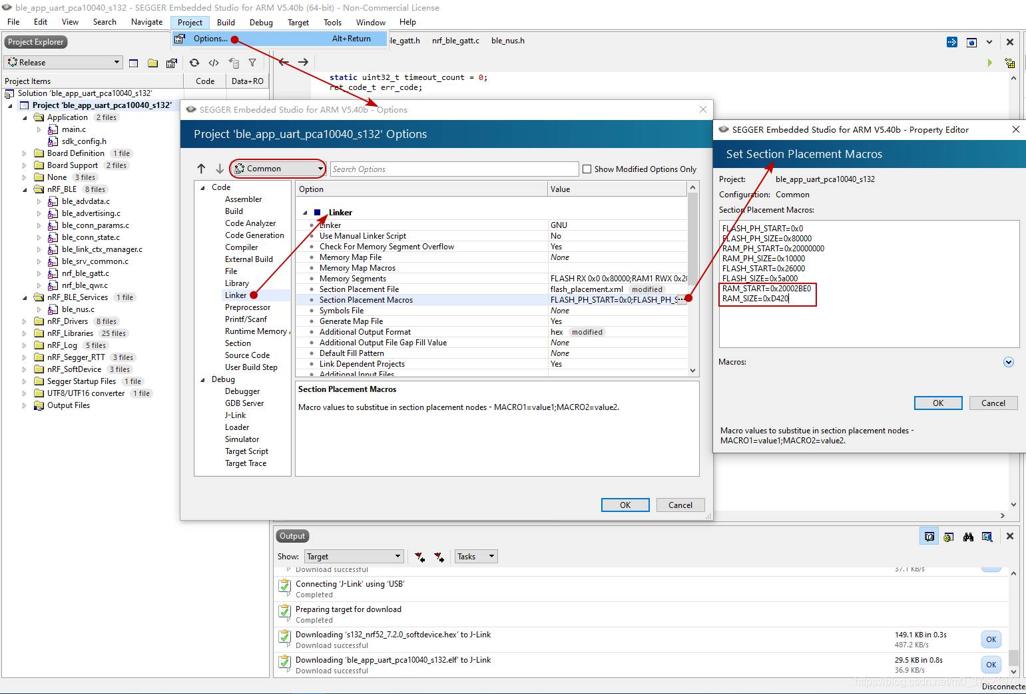1026x694 pixels.
Task: Click the Data+RO column header
Action: pos(247,81)
